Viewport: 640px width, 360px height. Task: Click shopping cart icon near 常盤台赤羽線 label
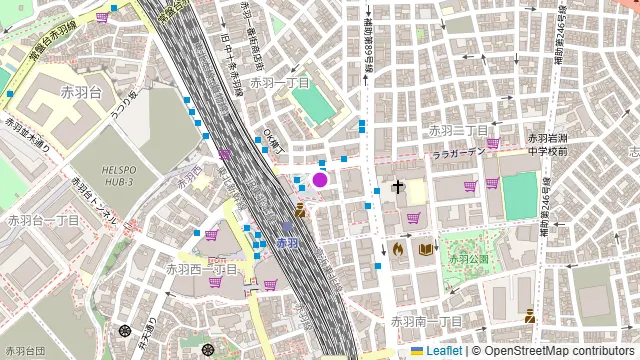[x=102, y=17]
